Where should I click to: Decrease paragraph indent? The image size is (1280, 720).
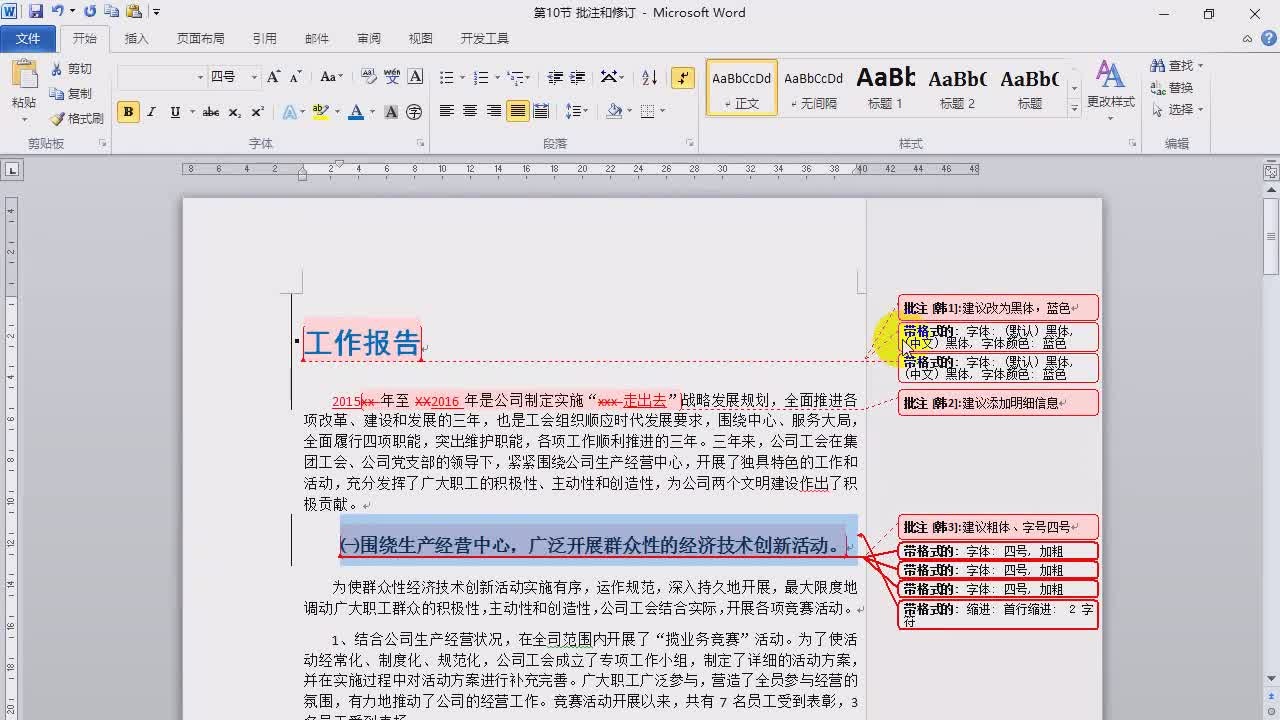[x=554, y=77]
